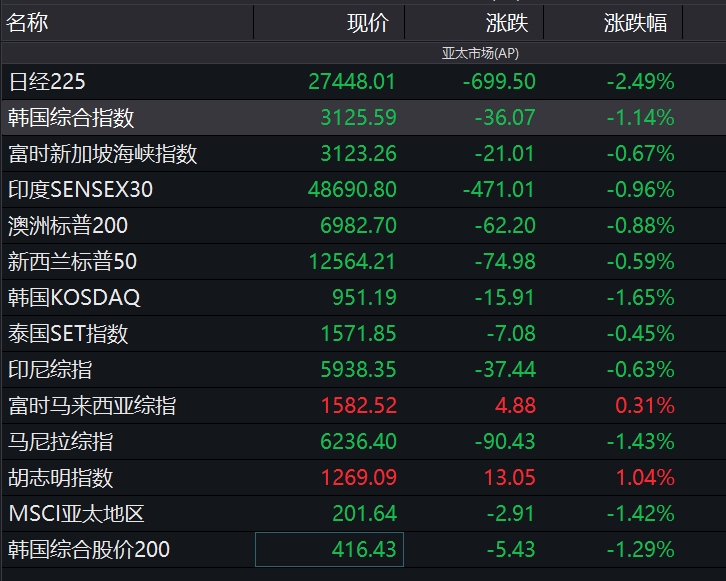Select the 951.19 price value

tap(364, 298)
